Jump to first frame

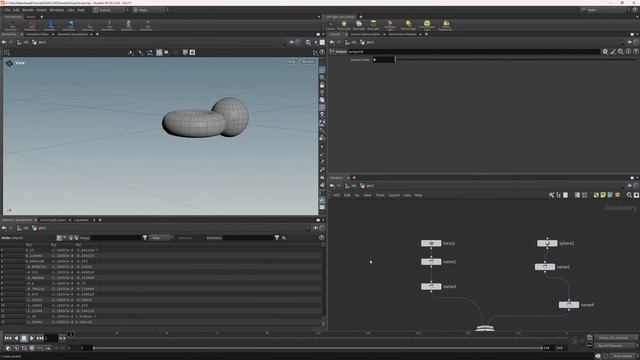8,338
